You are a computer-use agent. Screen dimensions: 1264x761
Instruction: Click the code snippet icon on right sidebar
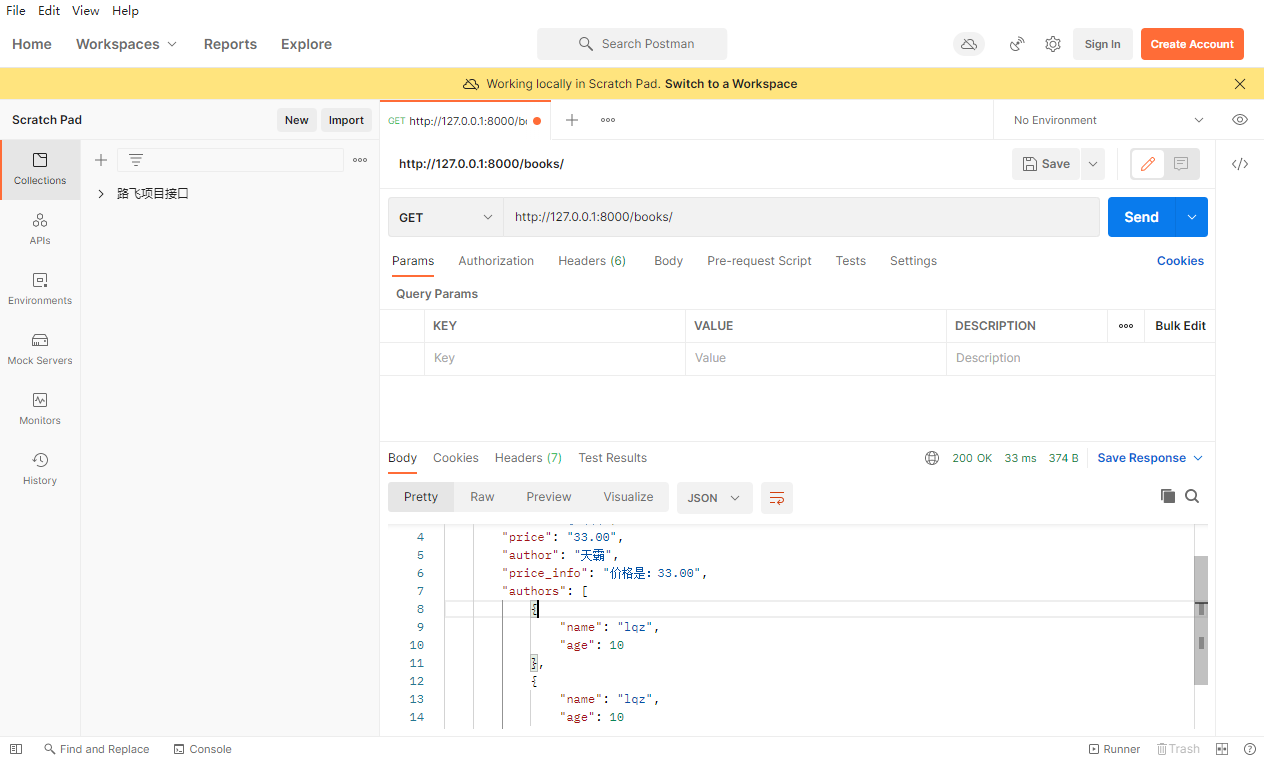pyautogui.click(x=1240, y=164)
